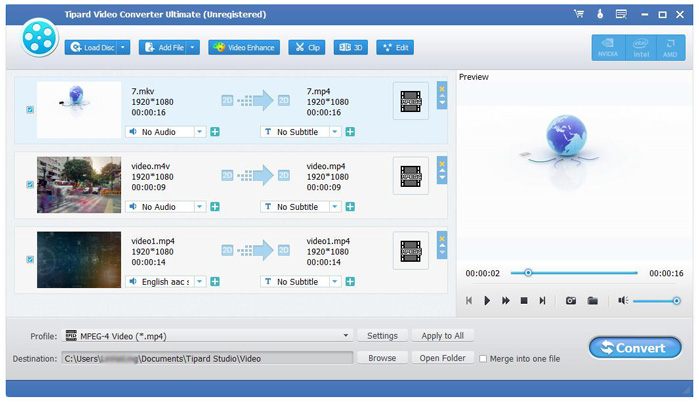Add subtitle to 7.mp4 with plus icon
The width and height of the screenshot is (699, 404).
tap(350, 132)
